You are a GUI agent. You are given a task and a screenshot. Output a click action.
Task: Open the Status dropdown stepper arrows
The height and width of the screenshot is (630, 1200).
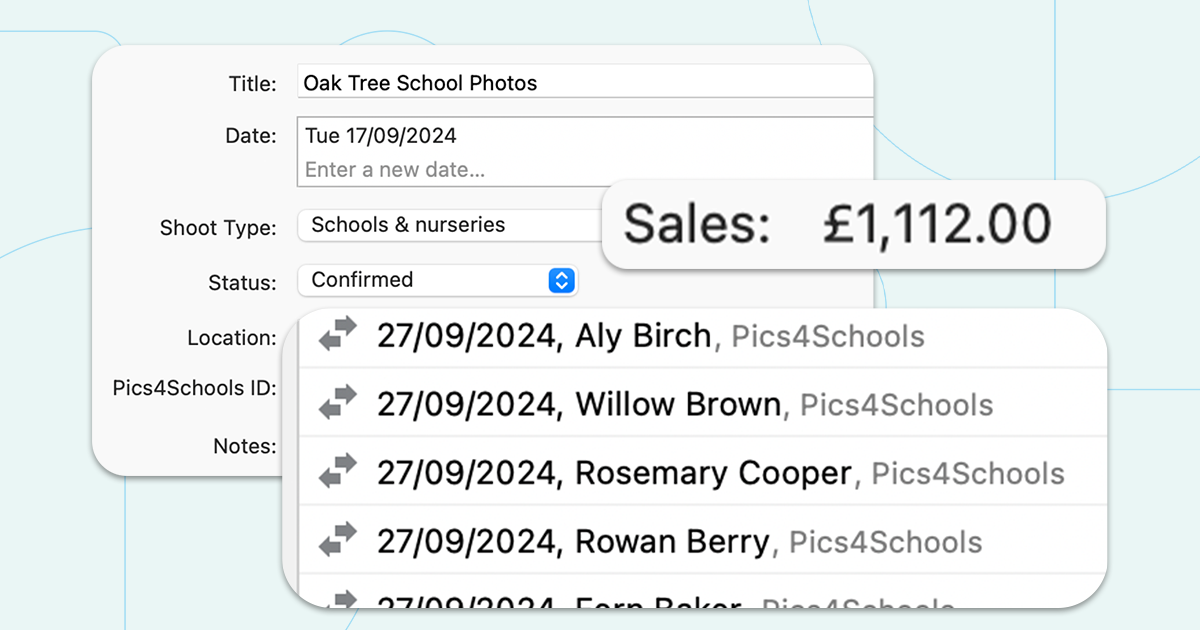pos(562,280)
